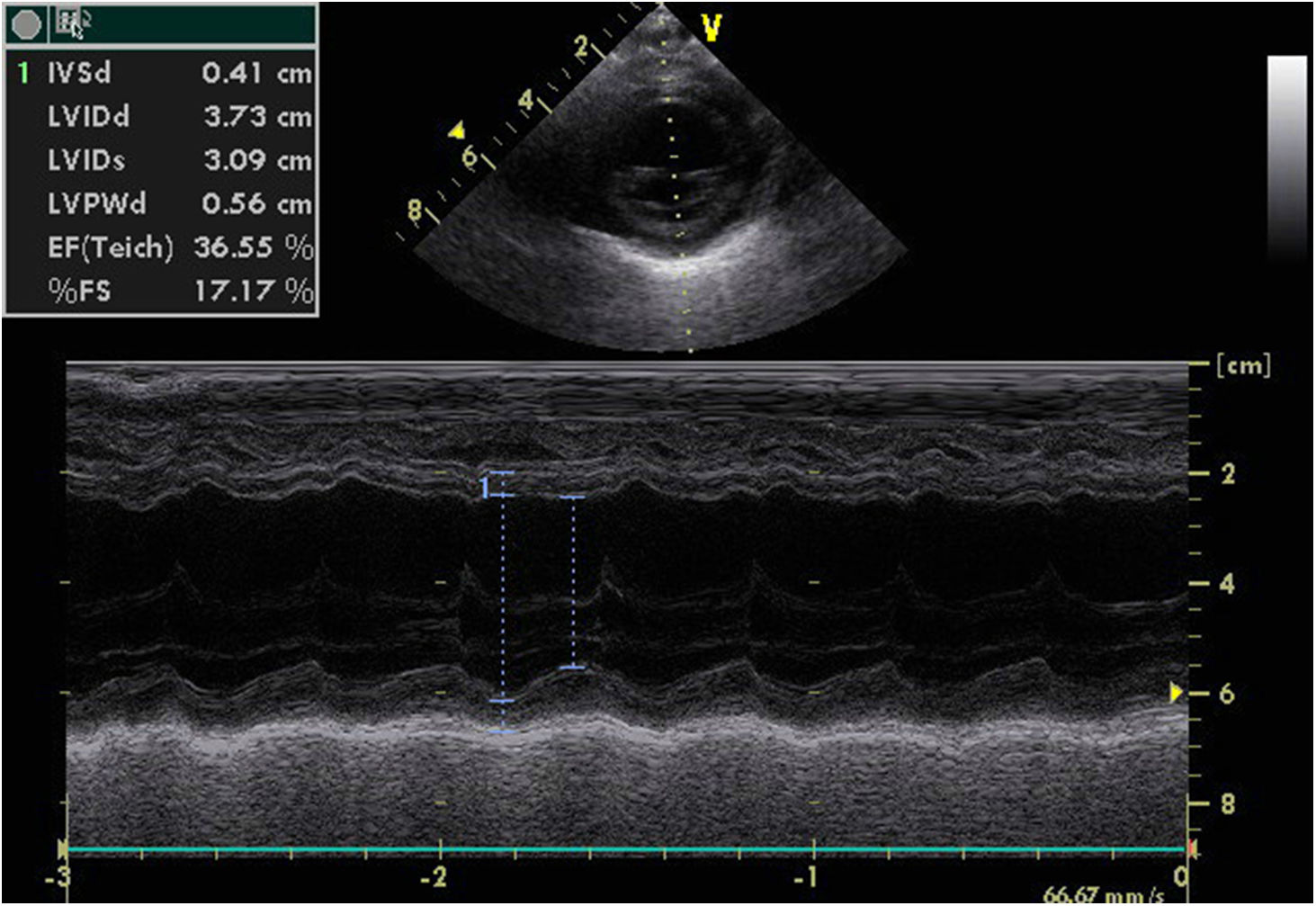This screenshot has width=1316, height=906.
Task: Click the yellow depth arrow near 6 cm
Action: click(1176, 693)
